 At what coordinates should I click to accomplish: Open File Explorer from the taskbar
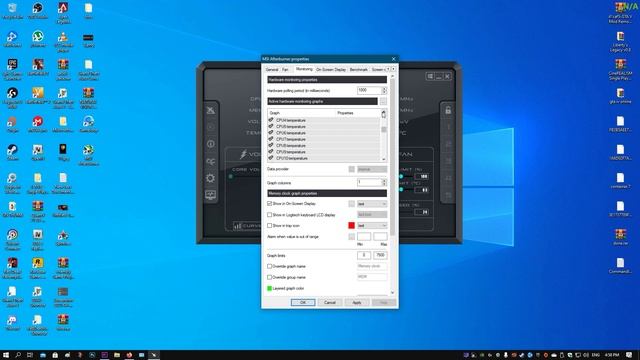117,355
